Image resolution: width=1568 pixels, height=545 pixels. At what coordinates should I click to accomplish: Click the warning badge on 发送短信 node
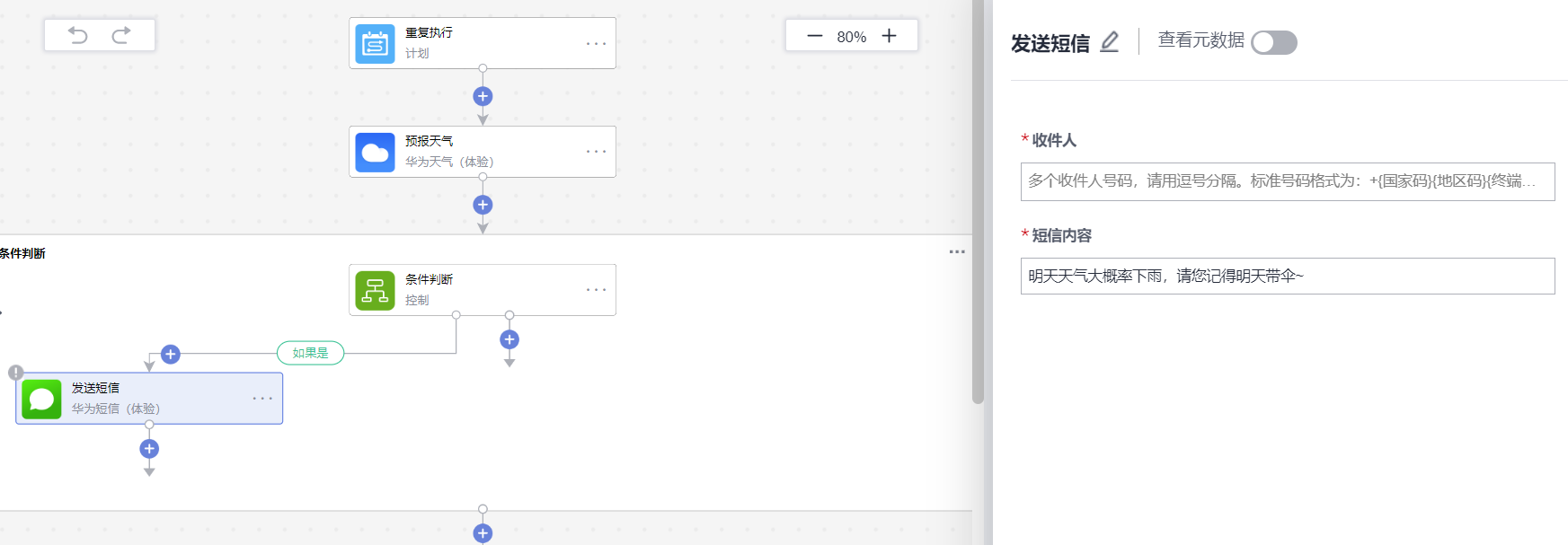[15, 372]
